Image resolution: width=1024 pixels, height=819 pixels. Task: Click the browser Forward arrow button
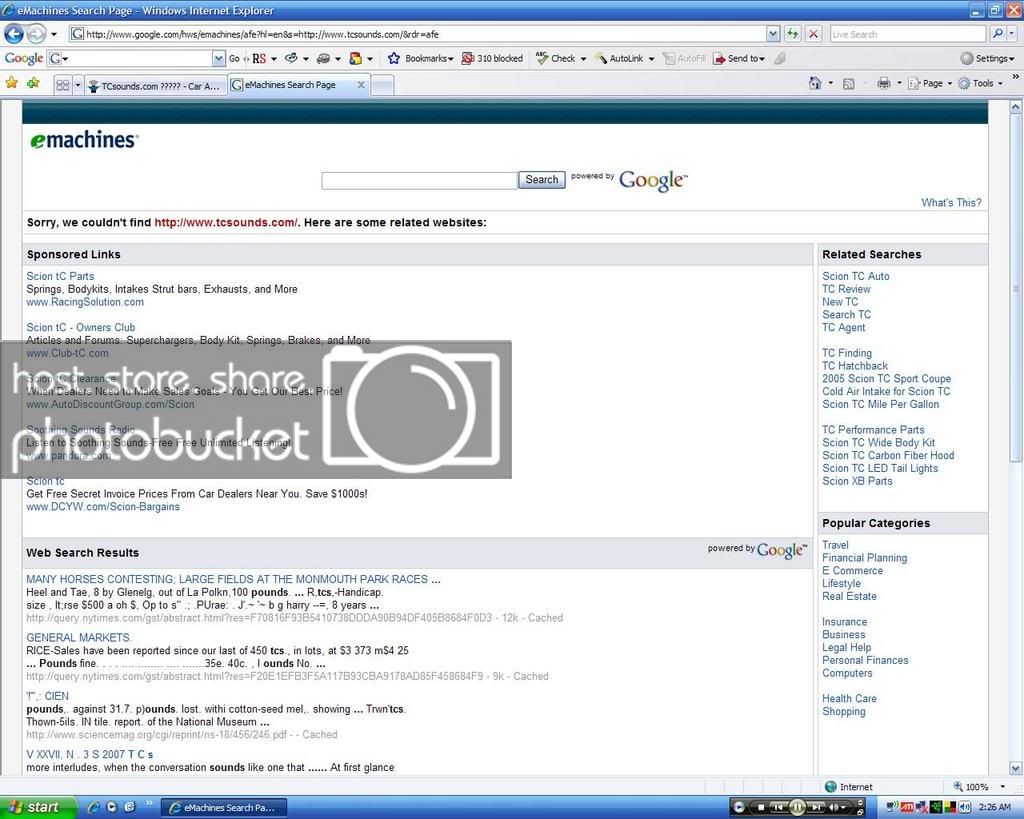click(x=37, y=33)
